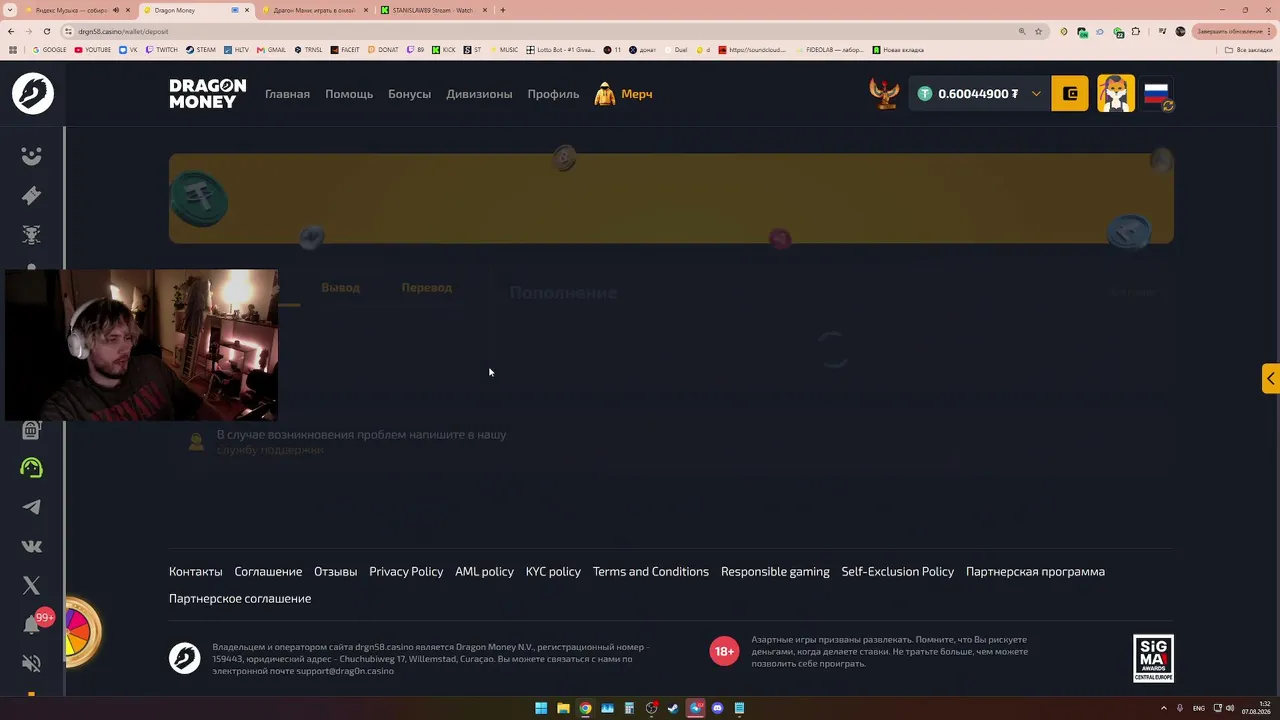Open the Все закладки bookmarks folder
Screen dimensions: 1280x720
click(x=1250, y=50)
